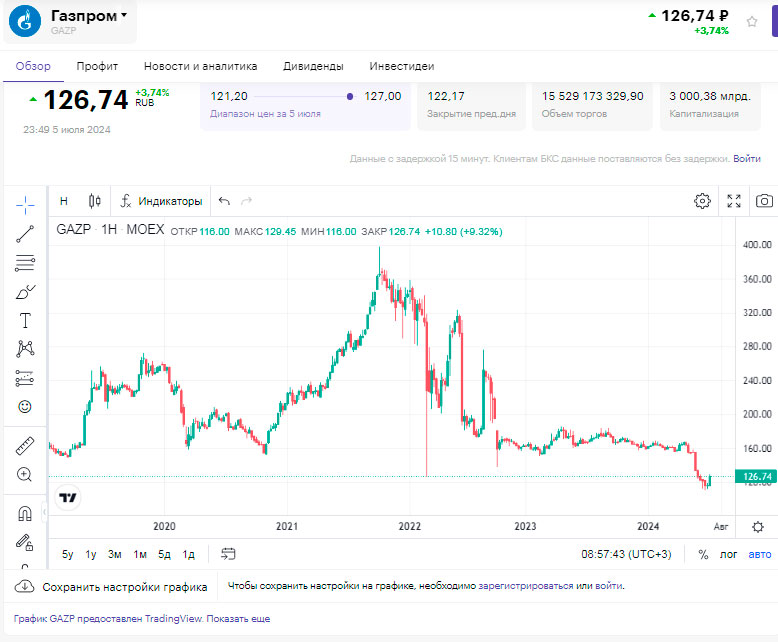Pick the brush drawing tool
Screen dimensions: 778x642
(x=25, y=292)
